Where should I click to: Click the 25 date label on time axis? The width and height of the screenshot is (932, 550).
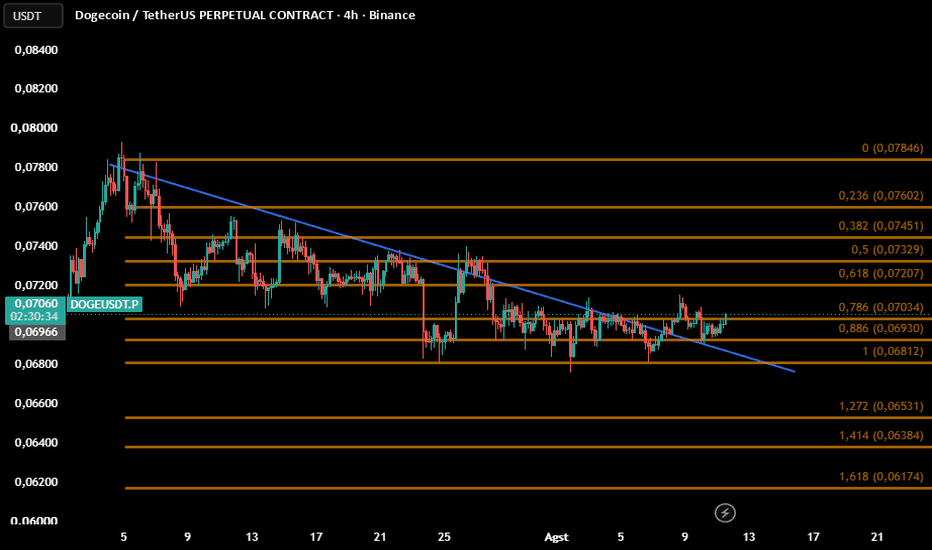pos(444,537)
